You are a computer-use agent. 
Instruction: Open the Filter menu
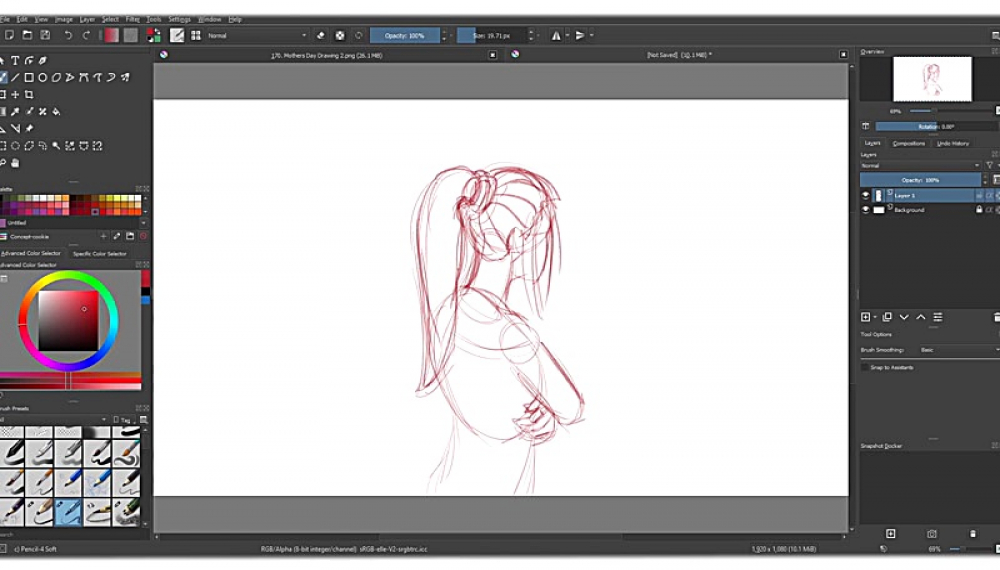click(x=133, y=19)
